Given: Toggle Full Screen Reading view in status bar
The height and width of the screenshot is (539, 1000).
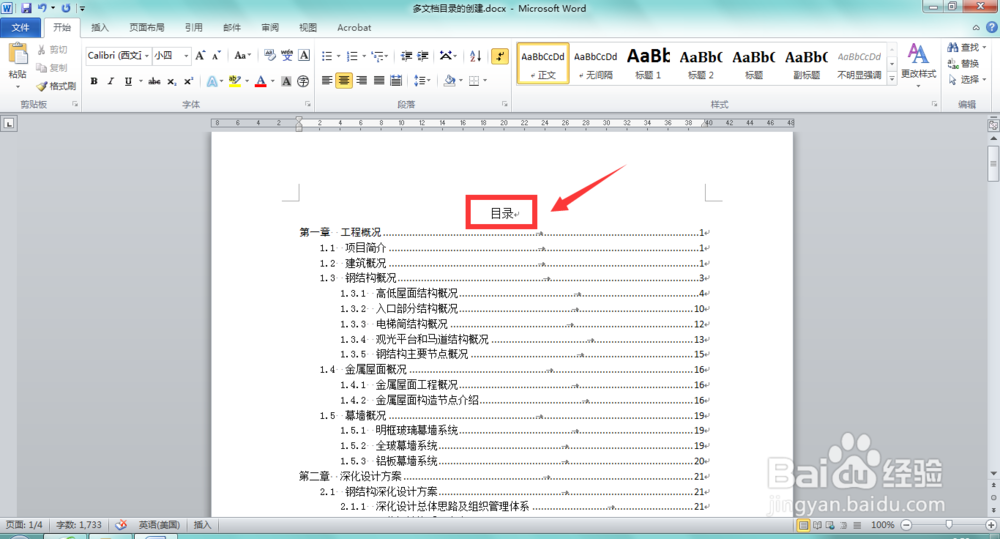Looking at the screenshot, I should (x=817, y=525).
